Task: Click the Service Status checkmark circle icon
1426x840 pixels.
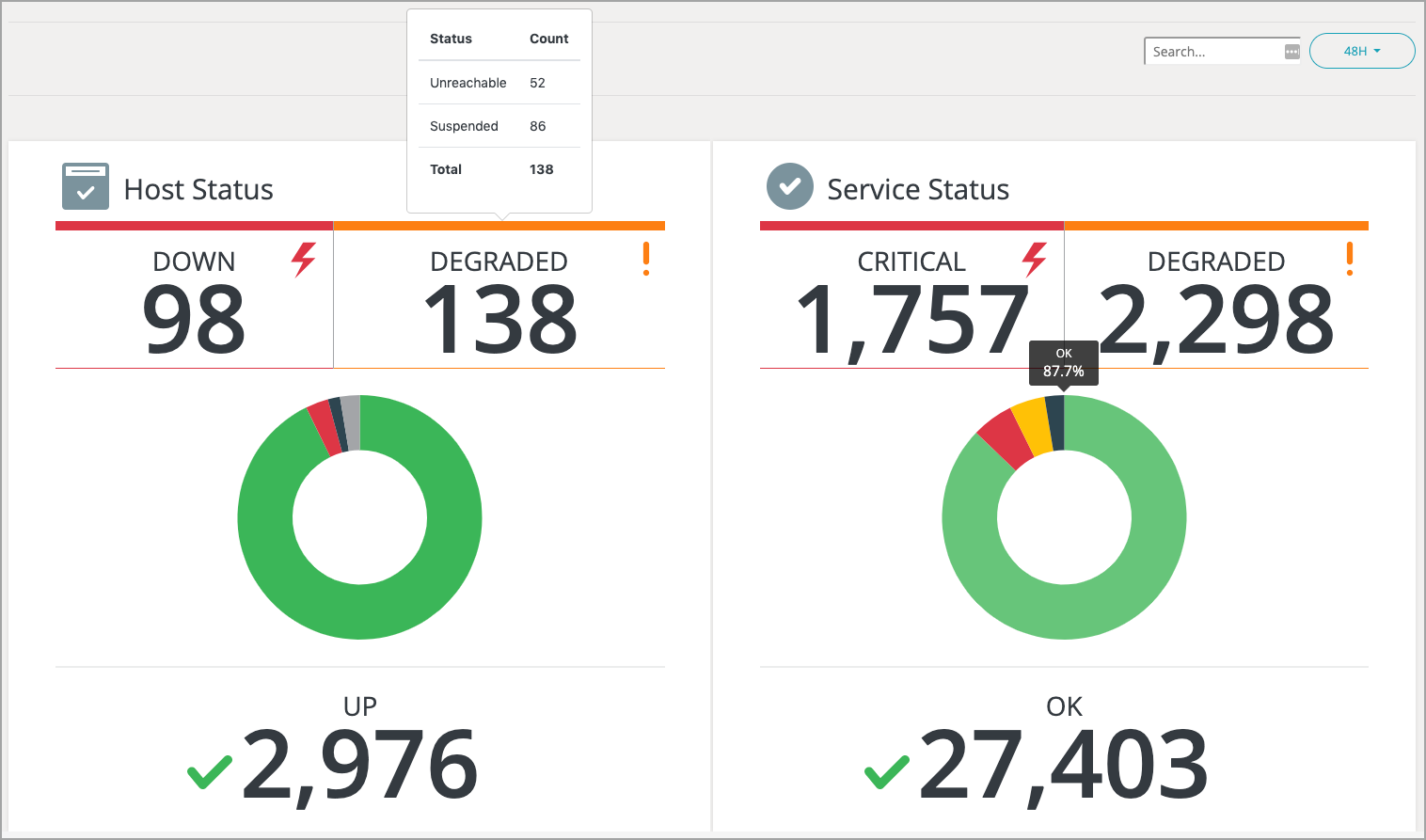Action: click(x=790, y=186)
